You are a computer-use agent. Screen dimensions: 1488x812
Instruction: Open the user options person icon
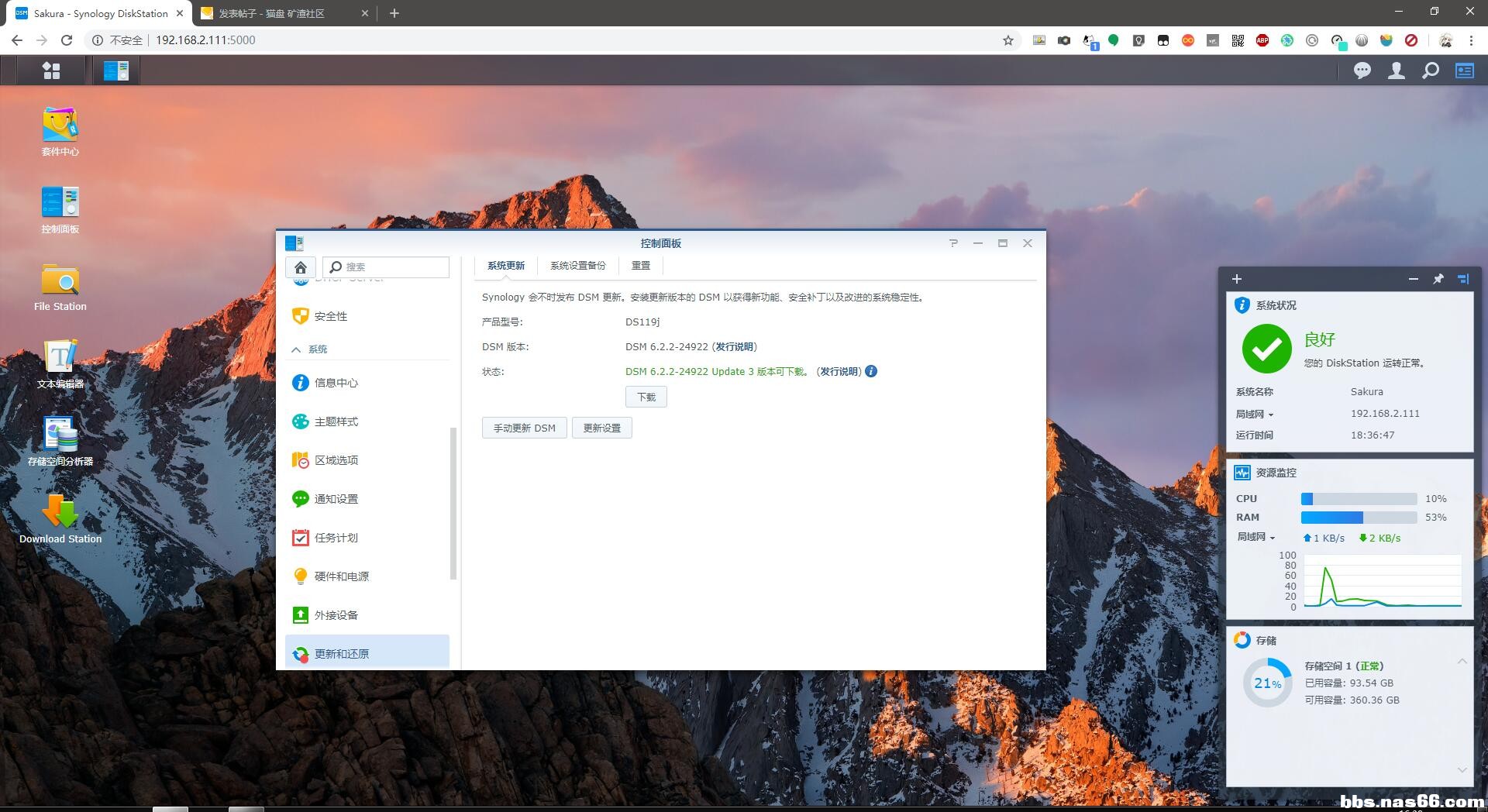click(1397, 71)
